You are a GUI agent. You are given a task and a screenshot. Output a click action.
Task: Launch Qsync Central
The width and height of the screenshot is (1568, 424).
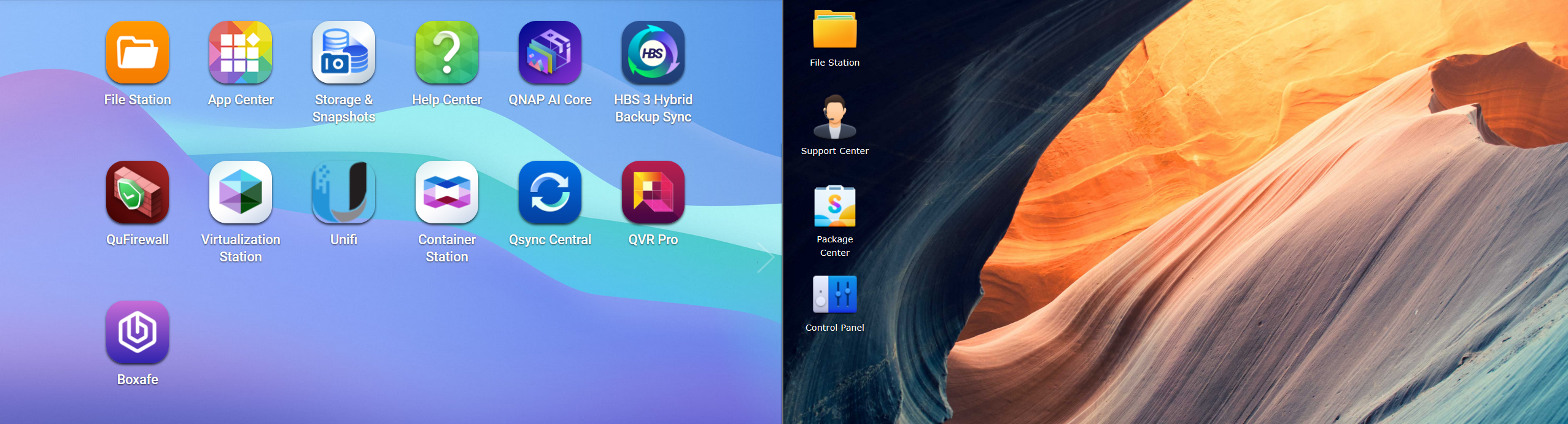coord(550,192)
